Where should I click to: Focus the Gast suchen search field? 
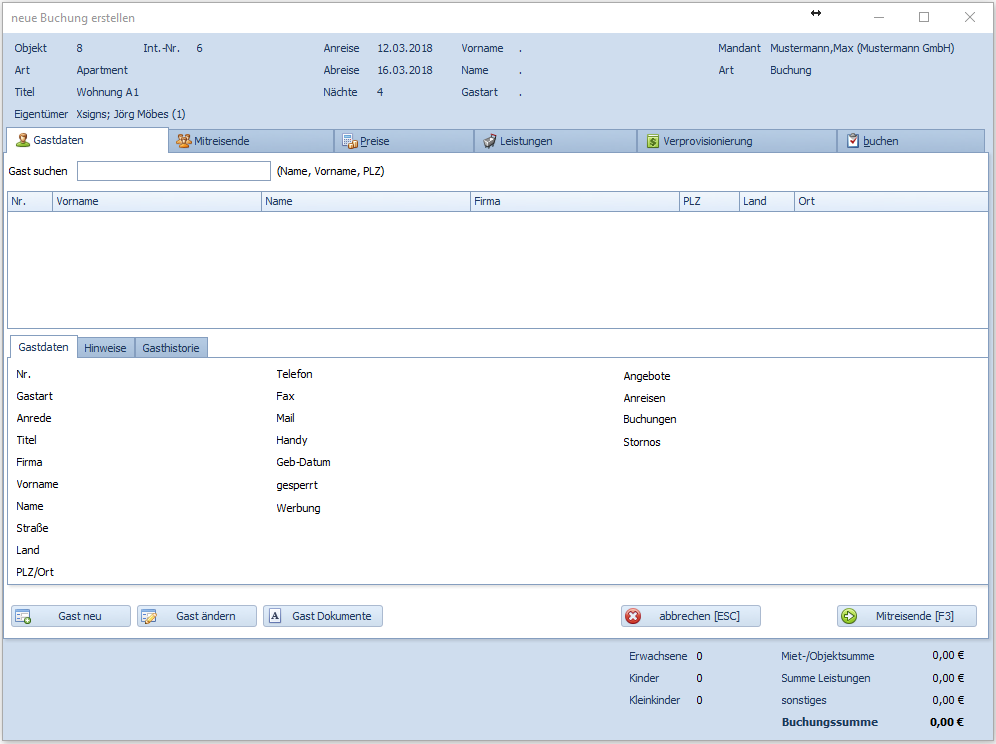point(174,171)
